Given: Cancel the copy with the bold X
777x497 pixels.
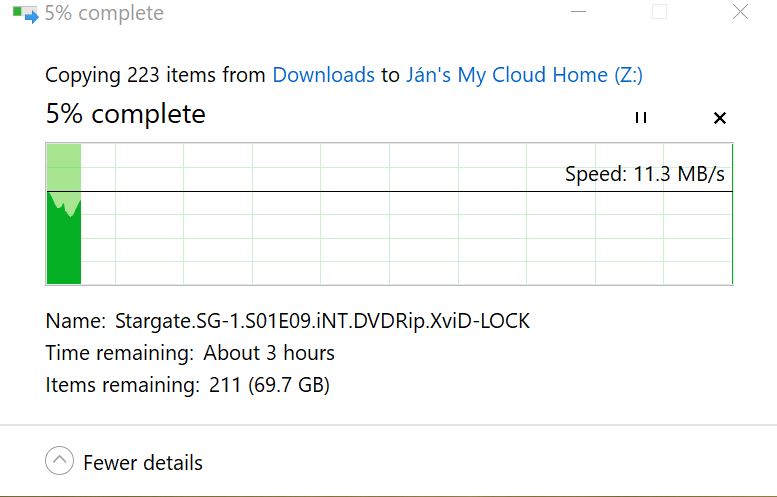Looking at the screenshot, I should pyautogui.click(x=720, y=118).
